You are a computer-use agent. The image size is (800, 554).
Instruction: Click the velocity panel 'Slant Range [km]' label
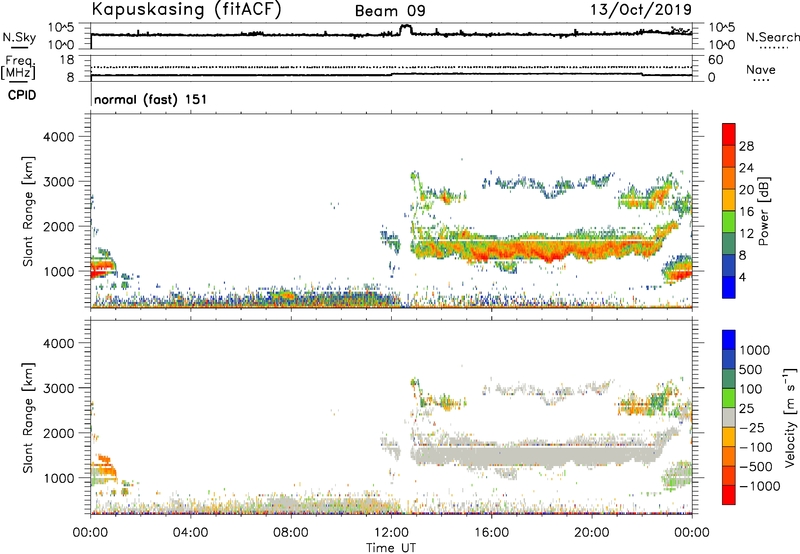pyautogui.click(x=28, y=418)
